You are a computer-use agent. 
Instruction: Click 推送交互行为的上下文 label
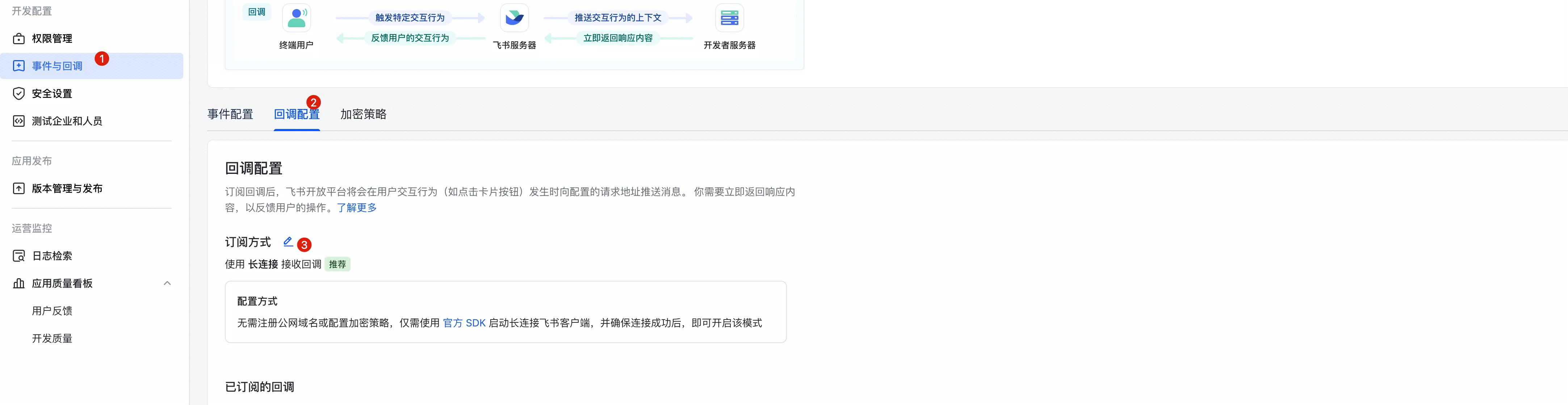[x=618, y=18]
